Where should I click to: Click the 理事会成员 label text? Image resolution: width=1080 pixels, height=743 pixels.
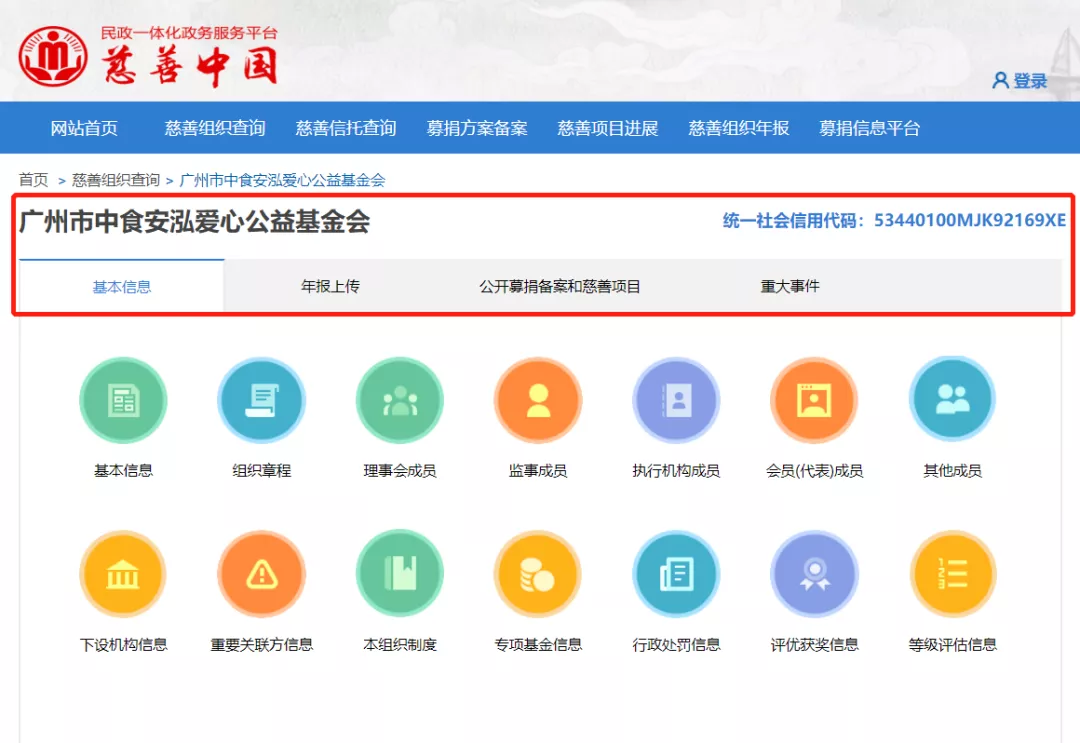point(400,471)
